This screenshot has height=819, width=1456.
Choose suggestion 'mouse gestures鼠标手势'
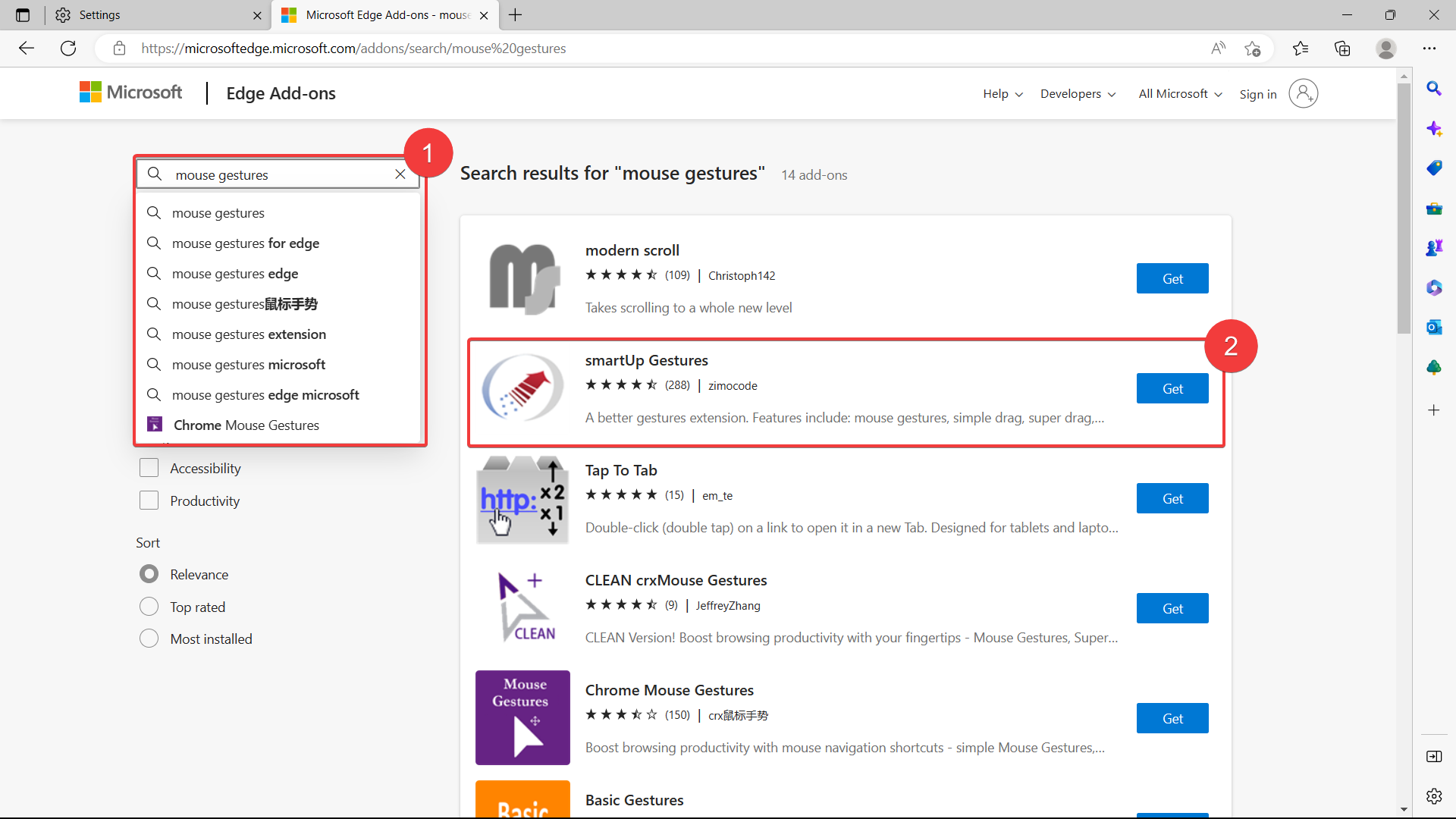(279, 304)
